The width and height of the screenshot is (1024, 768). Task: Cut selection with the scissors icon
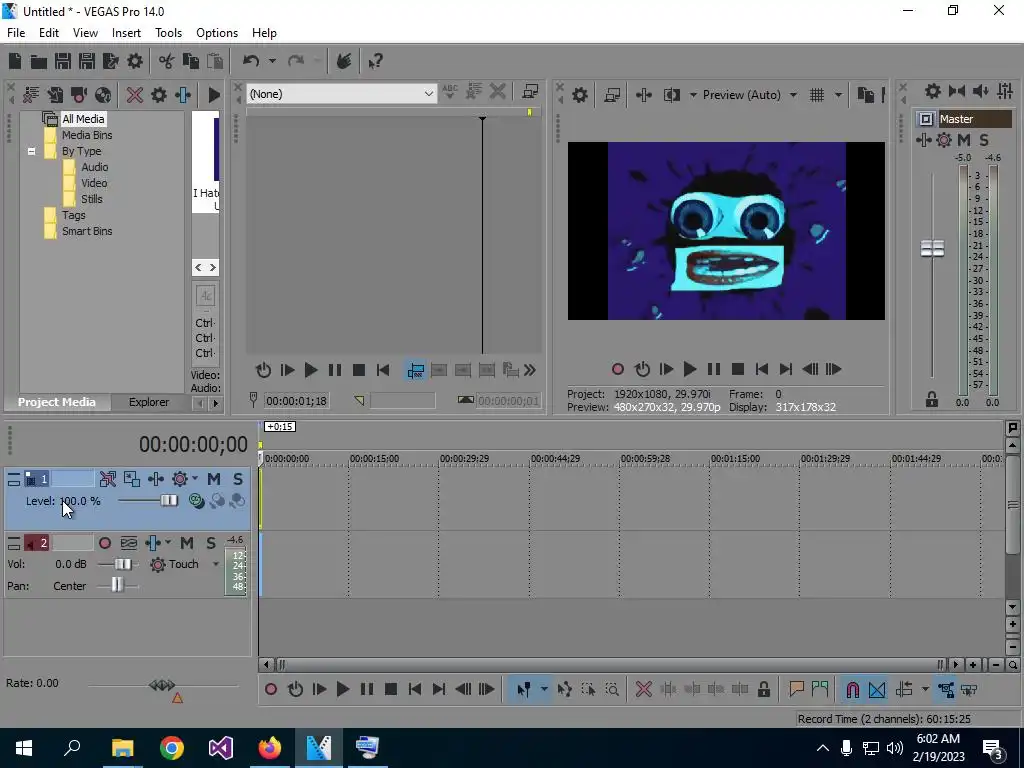pyautogui.click(x=167, y=61)
